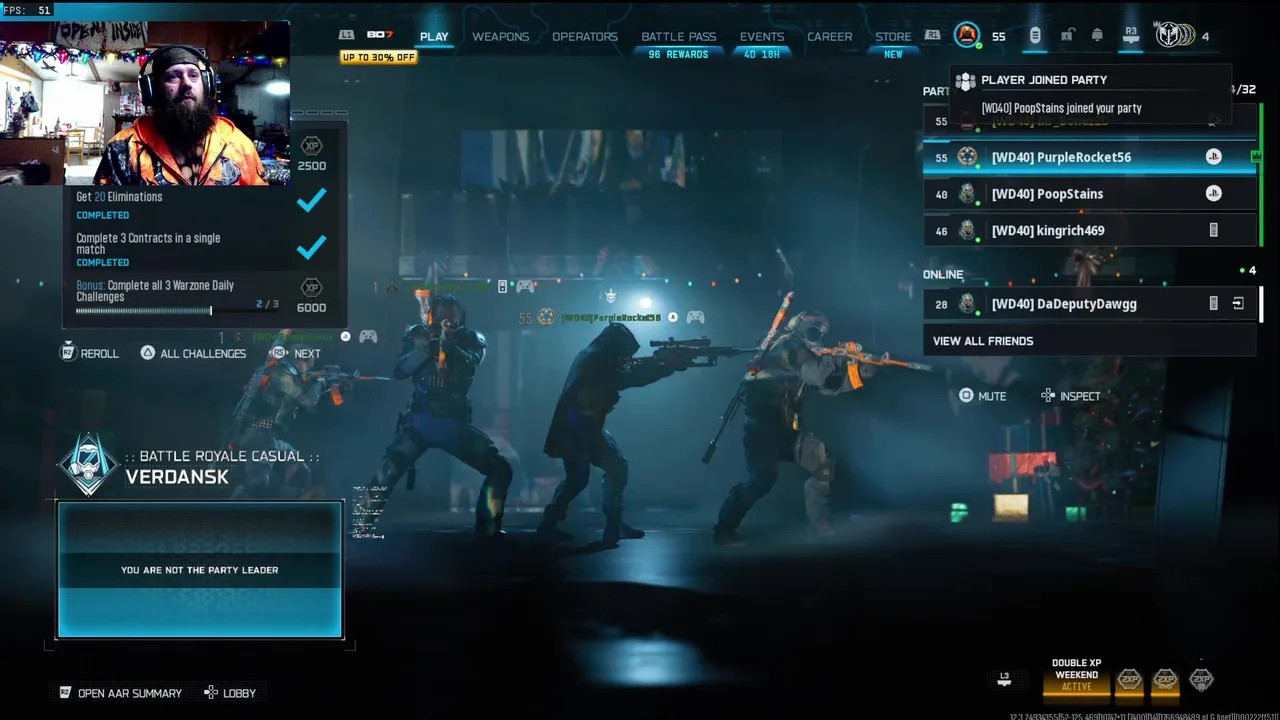Select the BO7 game title logo
The image size is (1280, 720).
click(380, 35)
